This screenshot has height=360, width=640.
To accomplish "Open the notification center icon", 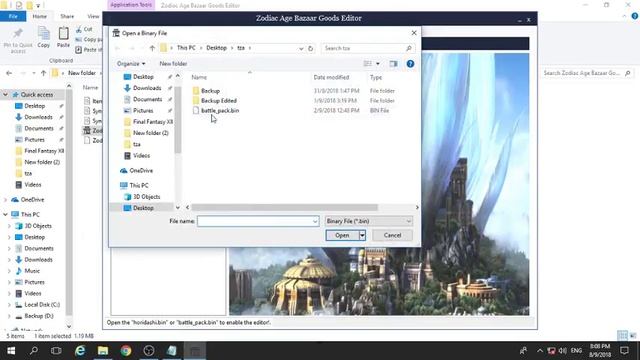I will coord(624,351).
